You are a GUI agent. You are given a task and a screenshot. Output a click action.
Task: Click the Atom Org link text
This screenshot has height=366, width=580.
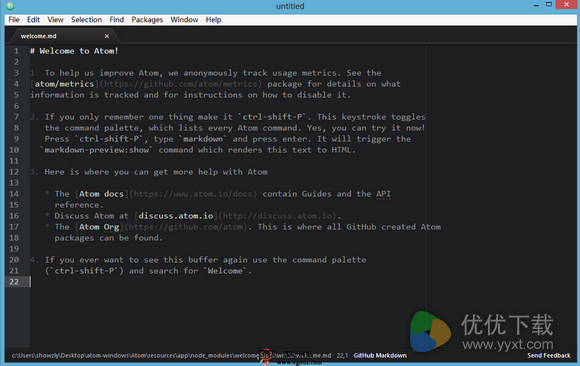[99, 227]
